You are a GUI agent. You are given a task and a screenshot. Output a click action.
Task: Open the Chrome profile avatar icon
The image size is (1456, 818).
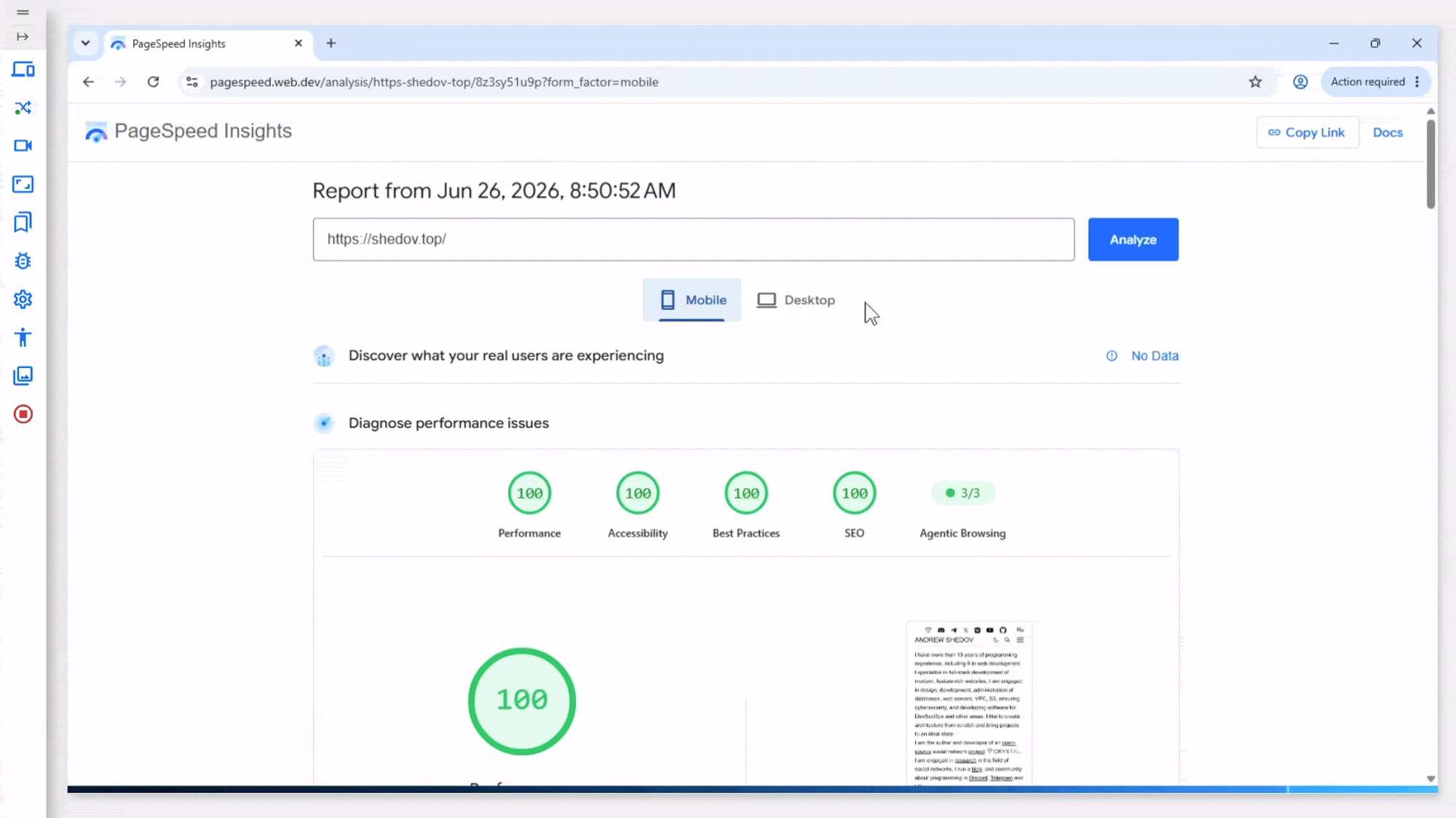pyautogui.click(x=1300, y=82)
